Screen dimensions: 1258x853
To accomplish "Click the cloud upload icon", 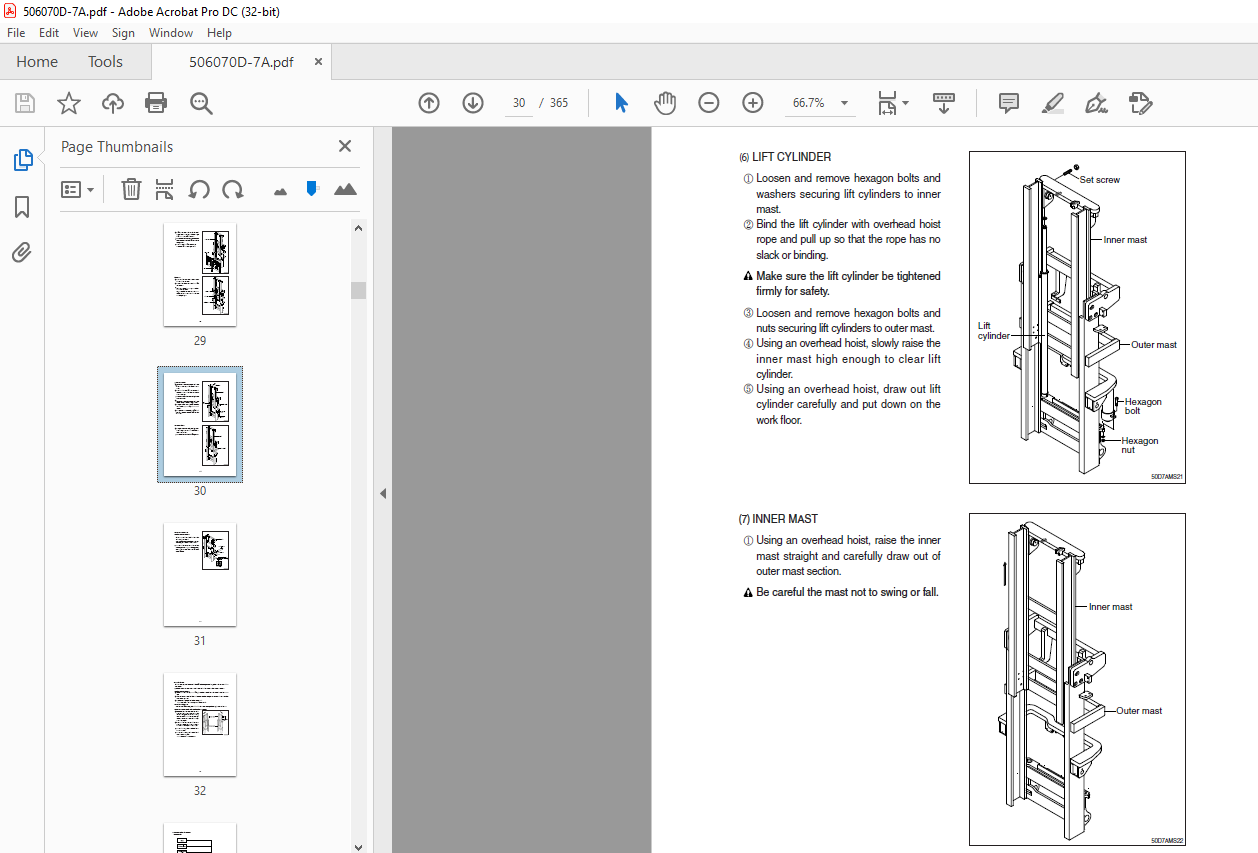I will (x=113, y=103).
